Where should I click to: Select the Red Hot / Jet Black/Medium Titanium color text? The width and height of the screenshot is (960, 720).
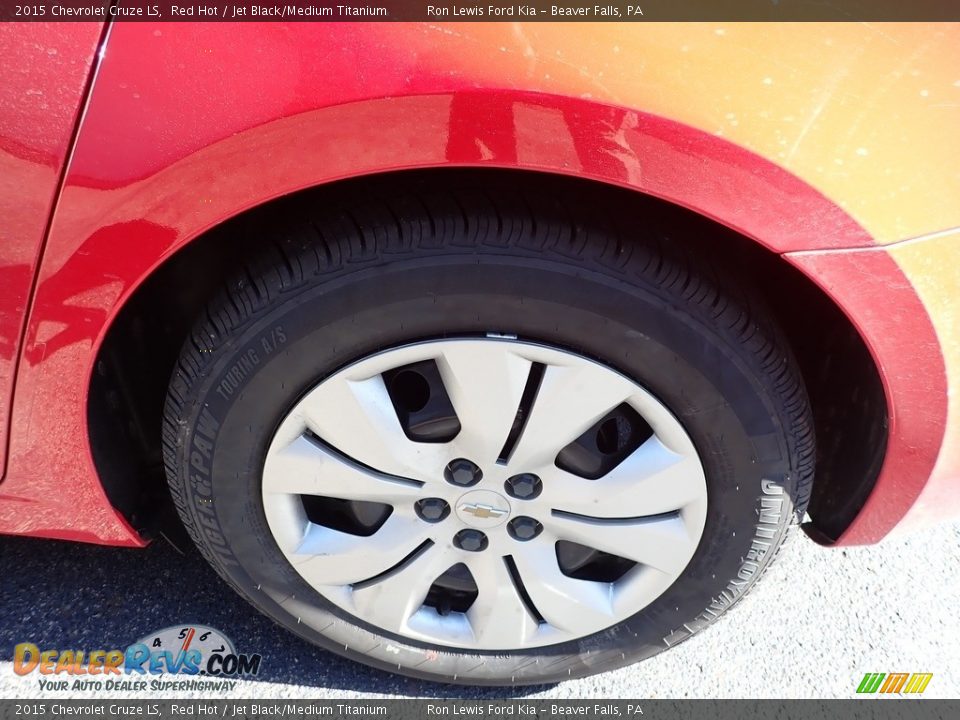(277, 12)
